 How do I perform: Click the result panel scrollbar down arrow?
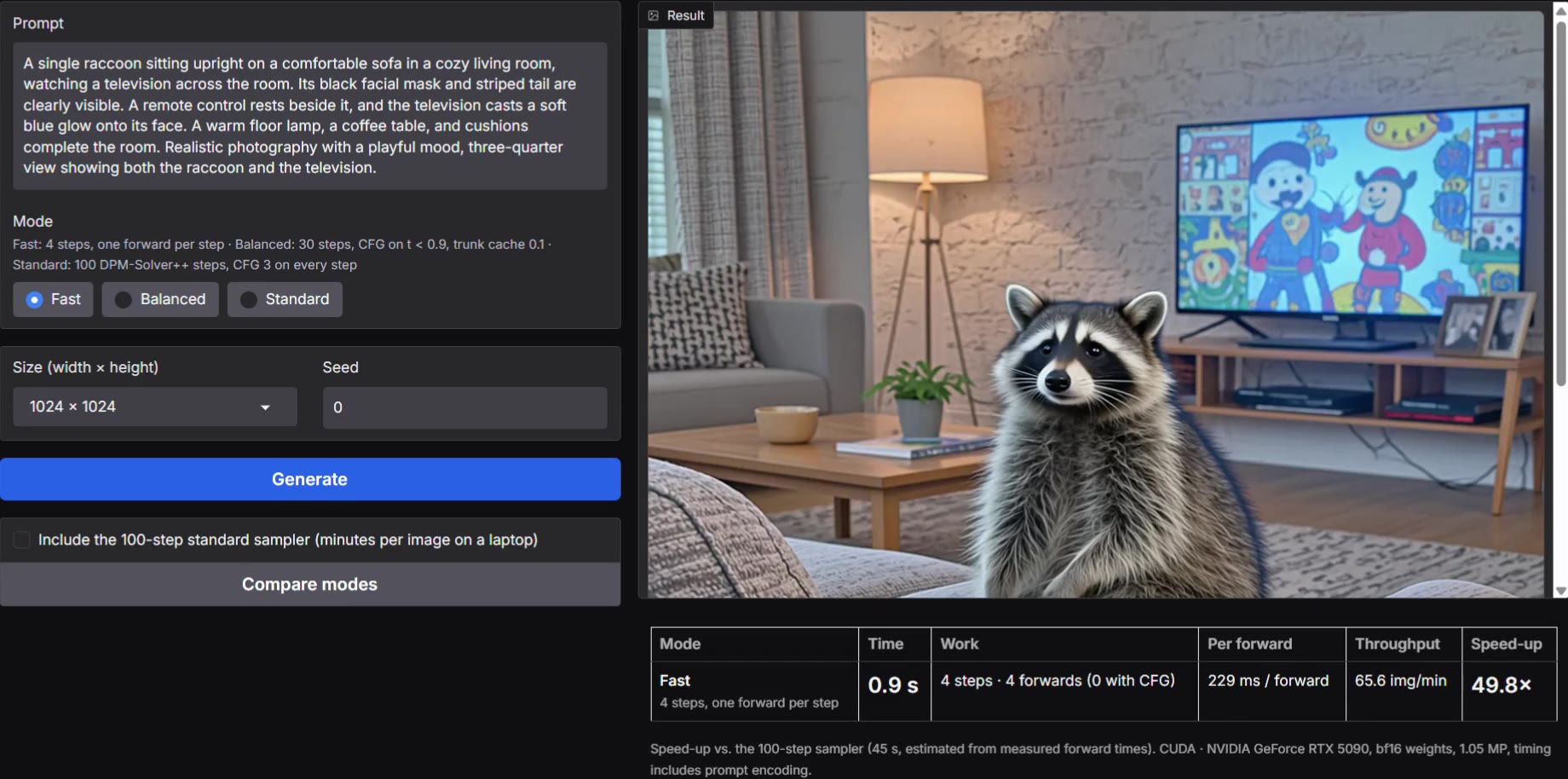(1560, 591)
